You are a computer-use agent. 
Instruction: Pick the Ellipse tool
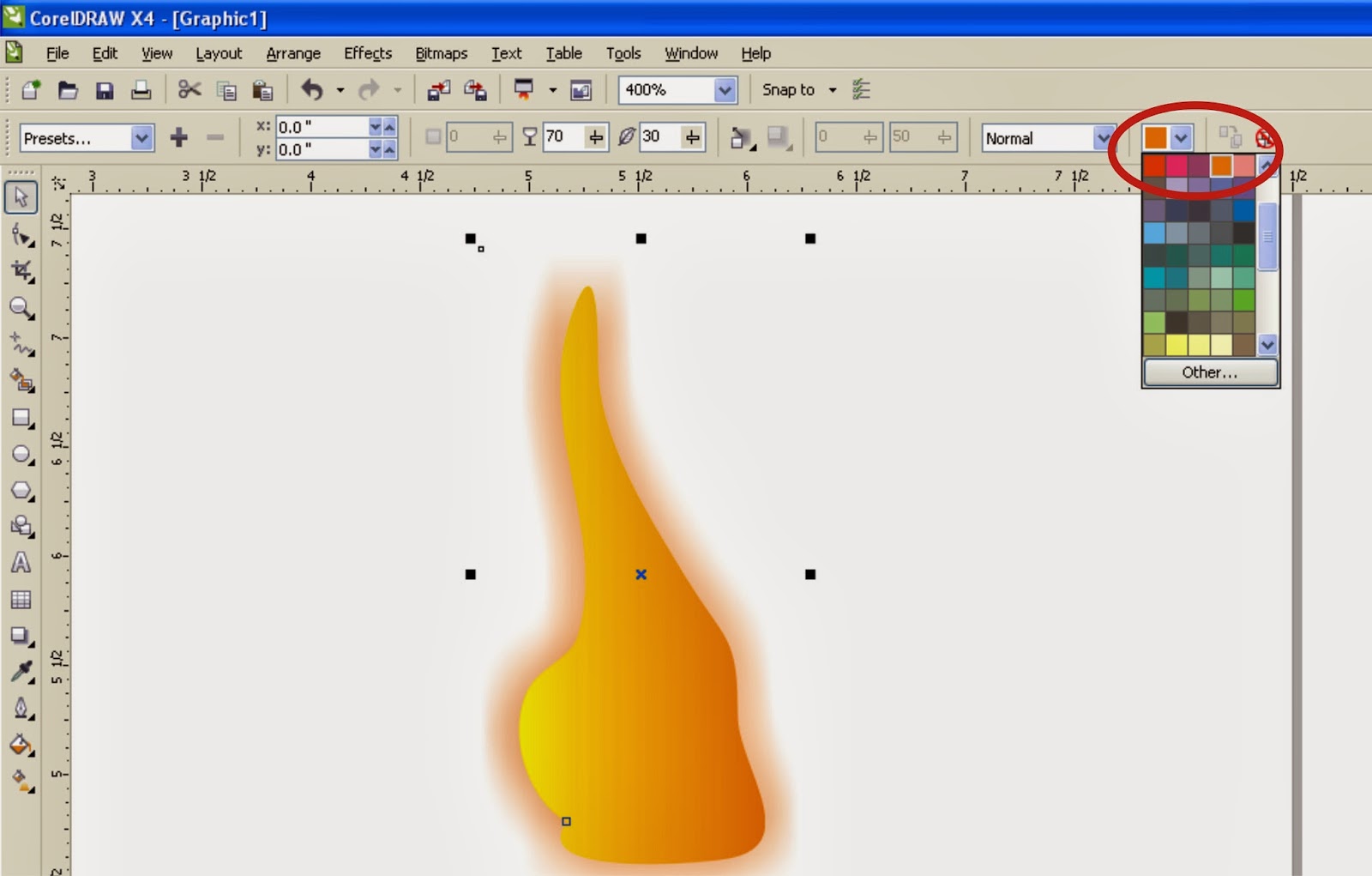[21, 454]
